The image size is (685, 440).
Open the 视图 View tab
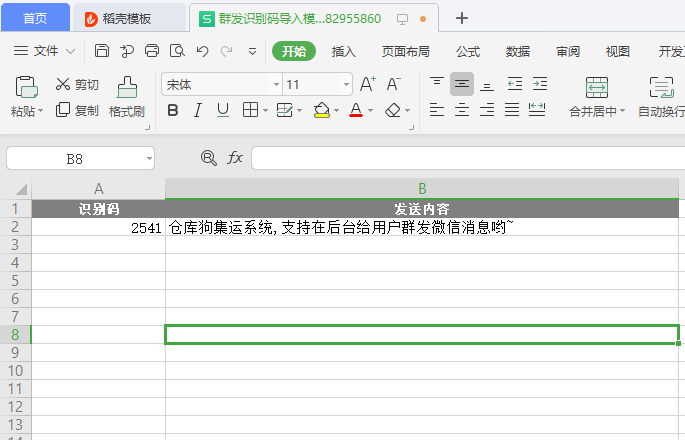(x=618, y=52)
